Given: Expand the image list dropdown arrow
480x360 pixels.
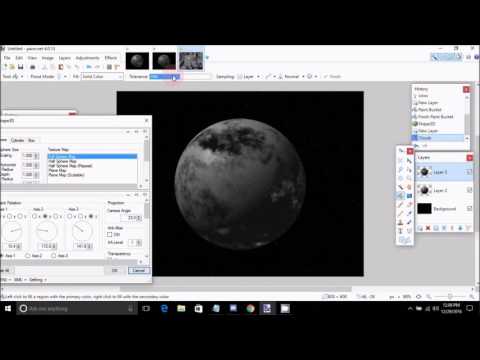Looking at the screenshot, I should 207,58.
